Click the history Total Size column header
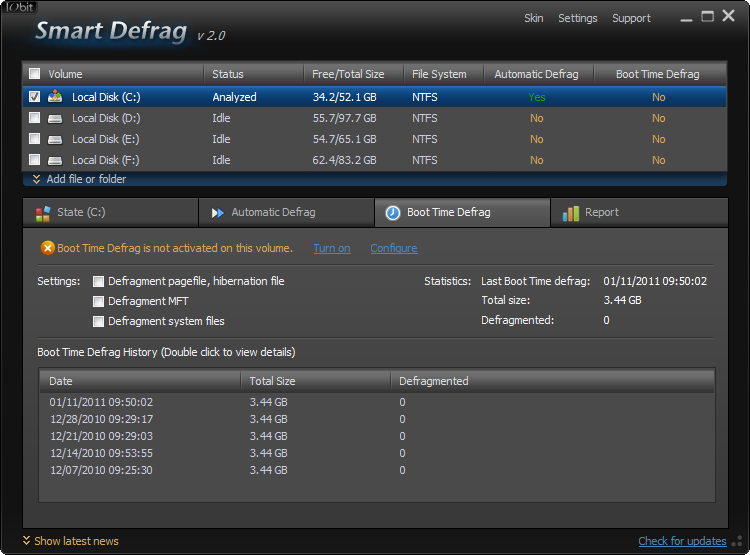The height and width of the screenshot is (555, 750). pos(316,381)
